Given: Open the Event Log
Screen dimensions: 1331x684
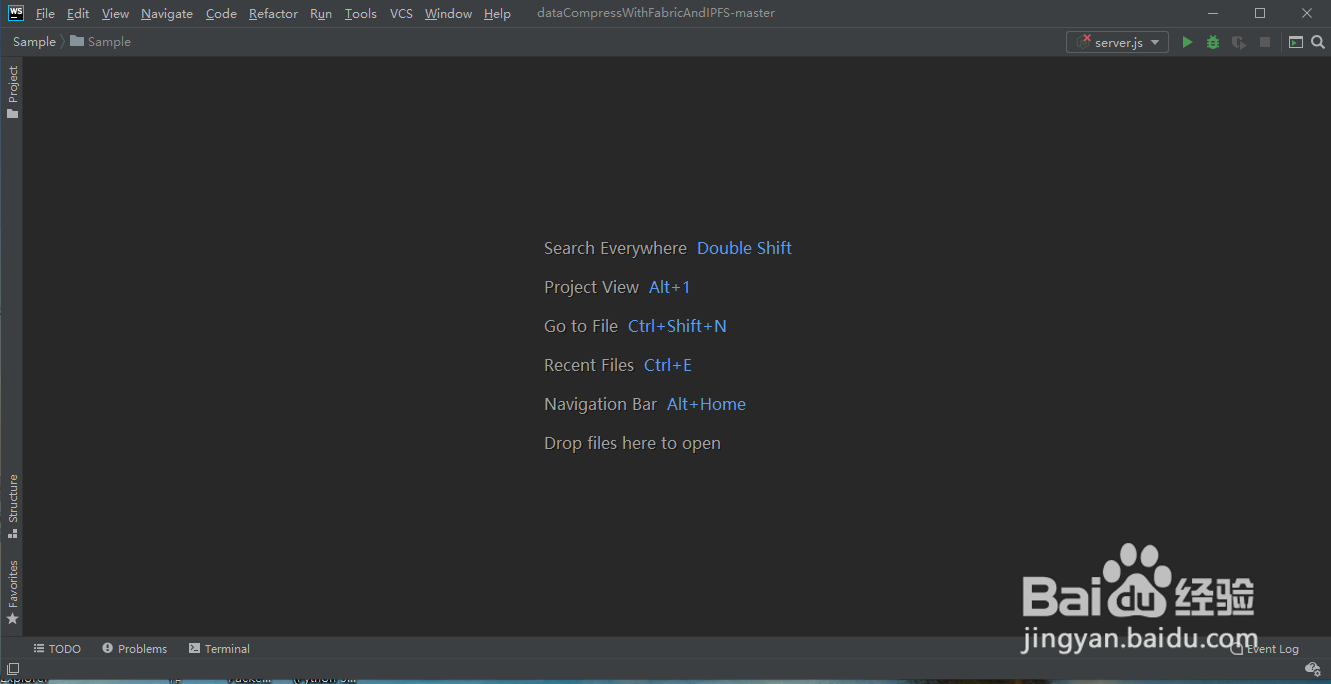Looking at the screenshot, I should pyautogui.click(x=1265, y=649).
